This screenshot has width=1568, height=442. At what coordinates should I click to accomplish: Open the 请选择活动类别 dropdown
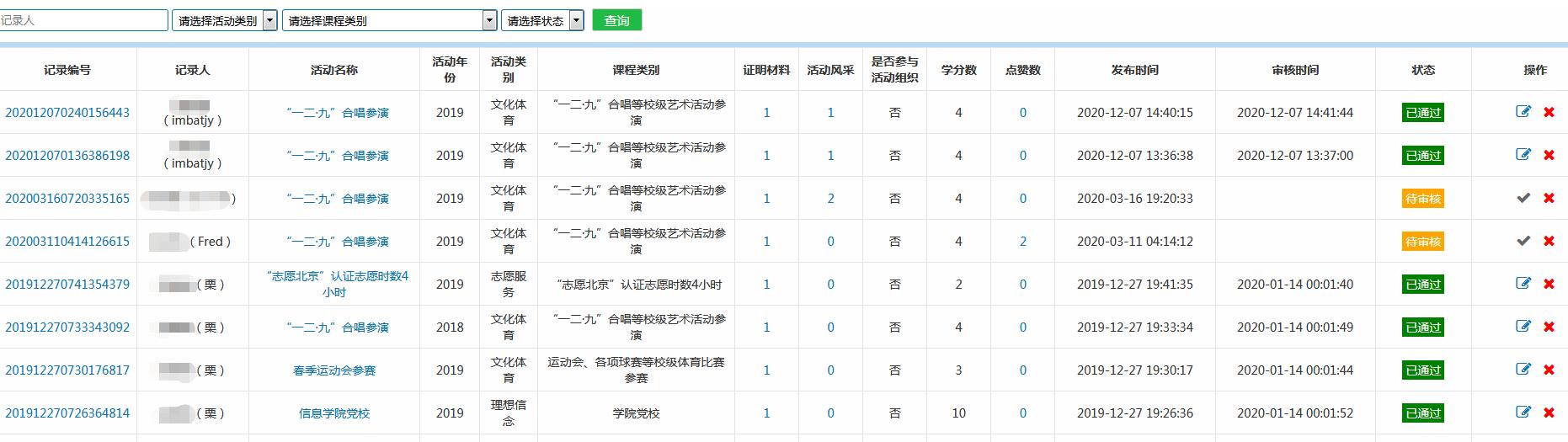[x=224, y=20]
